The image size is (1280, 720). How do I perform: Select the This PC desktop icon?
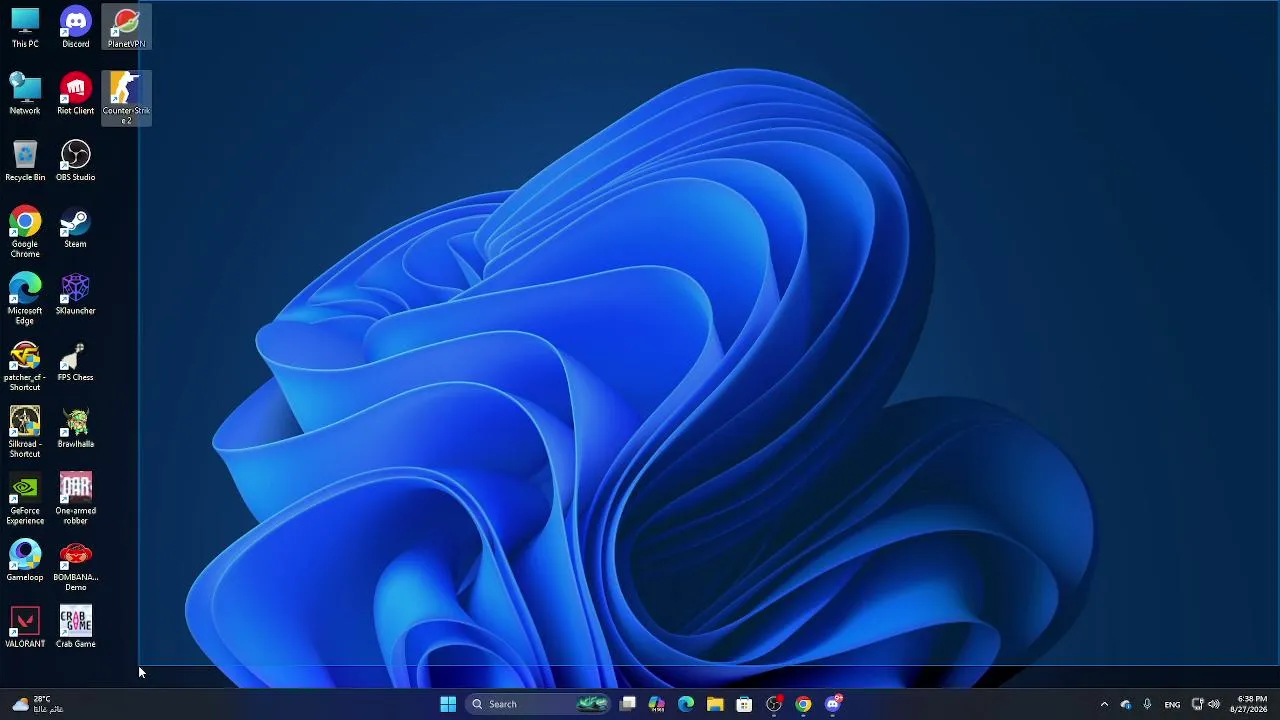25,28
